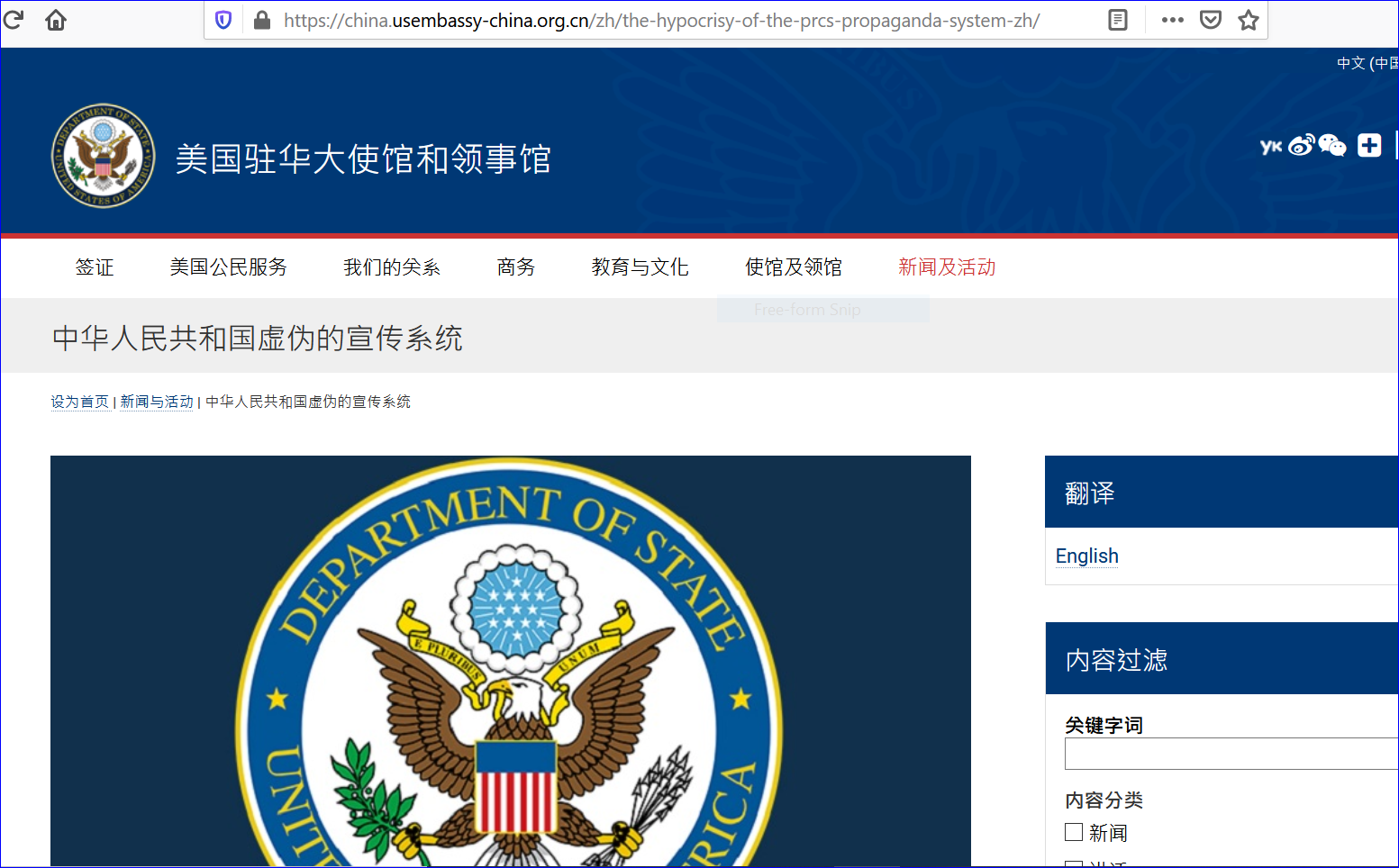Open the tracking protection shield
The width and height of the screenshot is (1399, 868).
223,20
